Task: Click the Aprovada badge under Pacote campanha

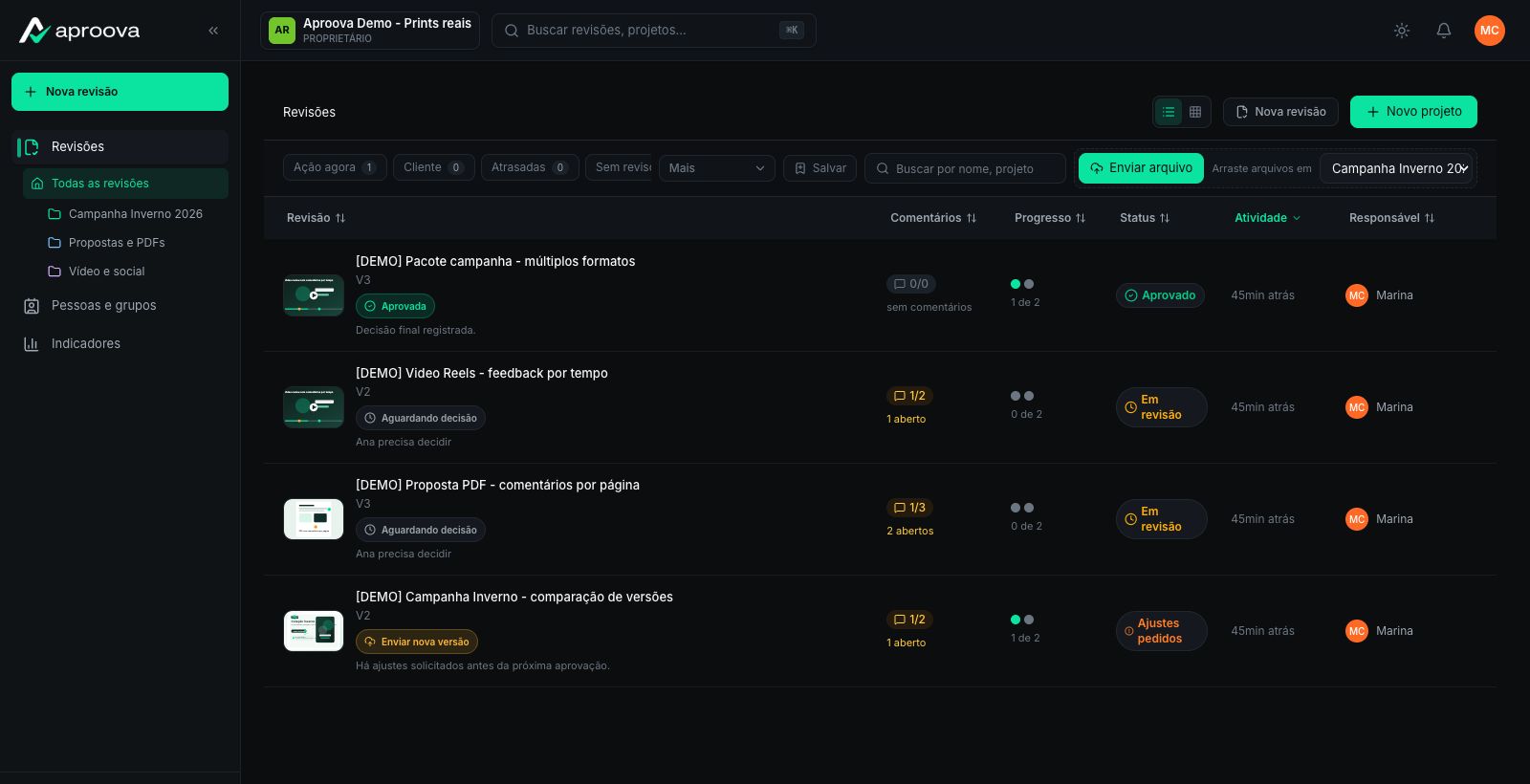Action: 395,306
